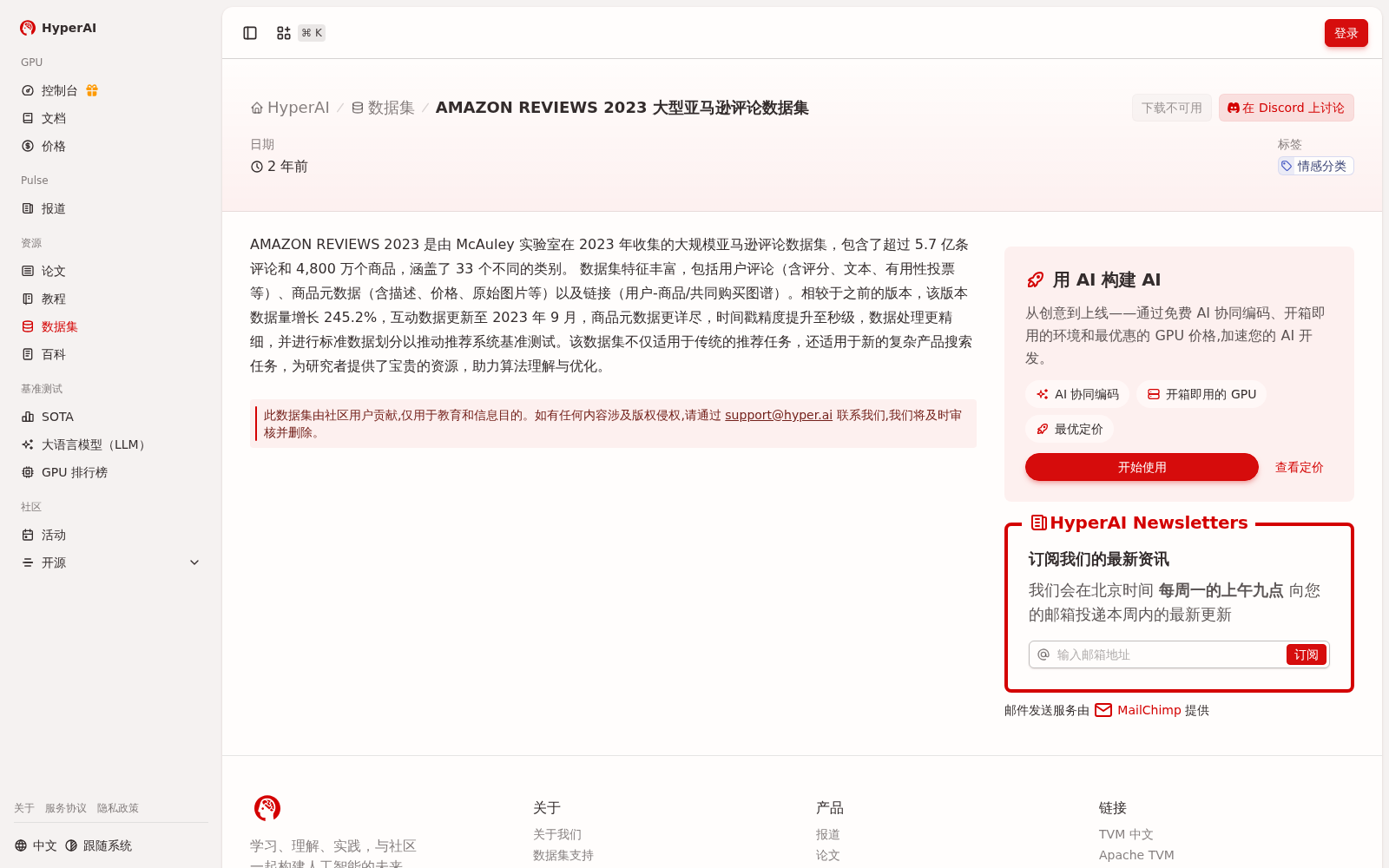Open 价格 in the sidebar

(54, 146)
